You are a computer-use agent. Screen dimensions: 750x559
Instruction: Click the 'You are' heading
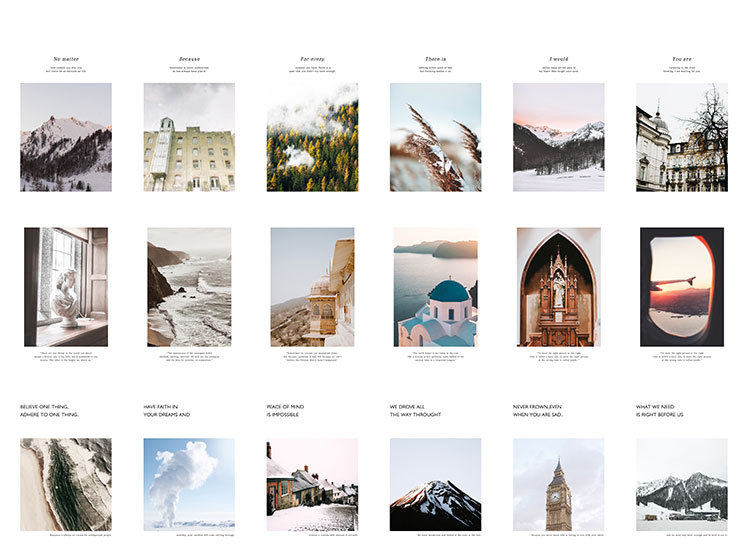point(682,59)
